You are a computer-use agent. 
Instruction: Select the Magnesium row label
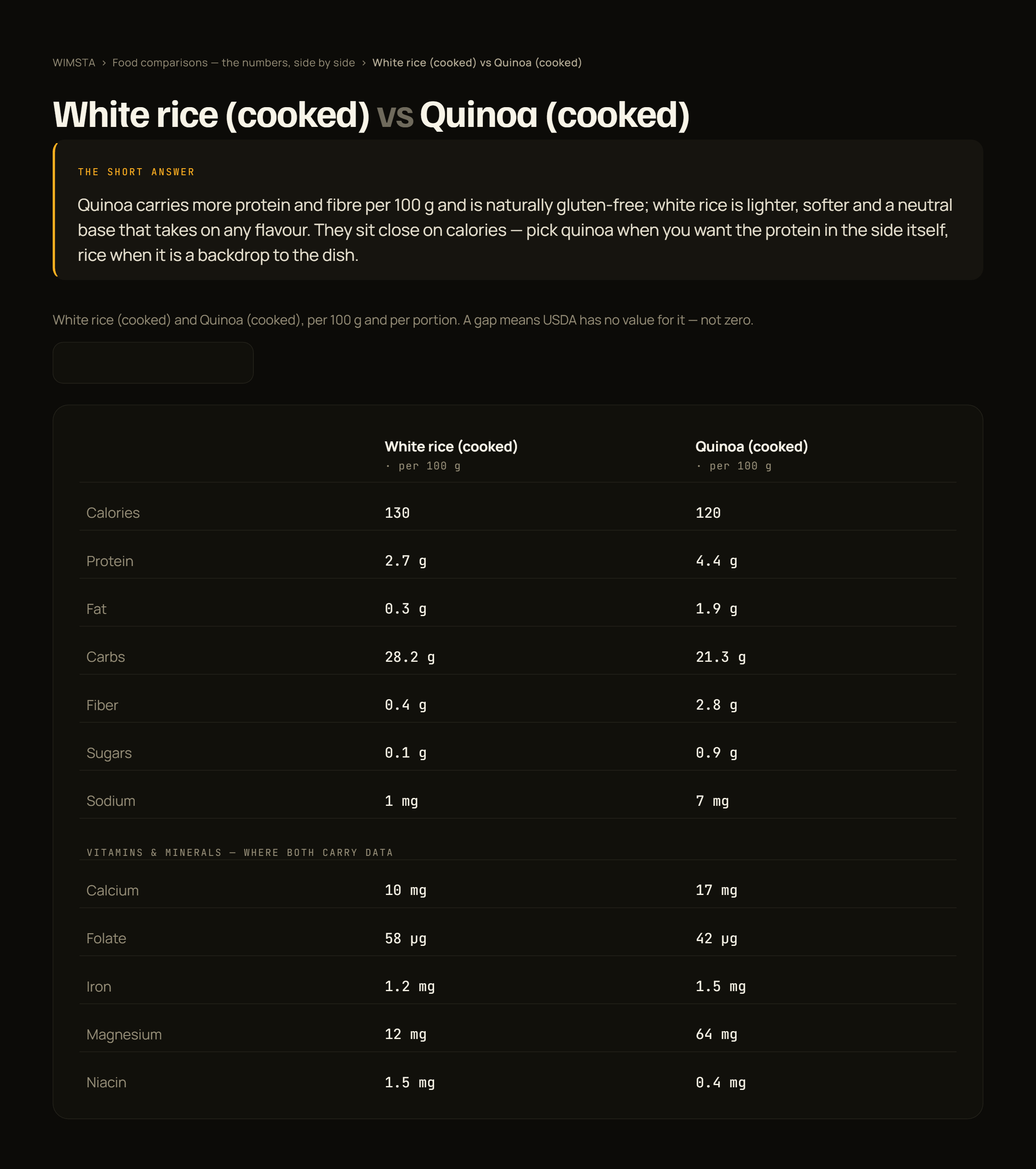point(123,1034)
